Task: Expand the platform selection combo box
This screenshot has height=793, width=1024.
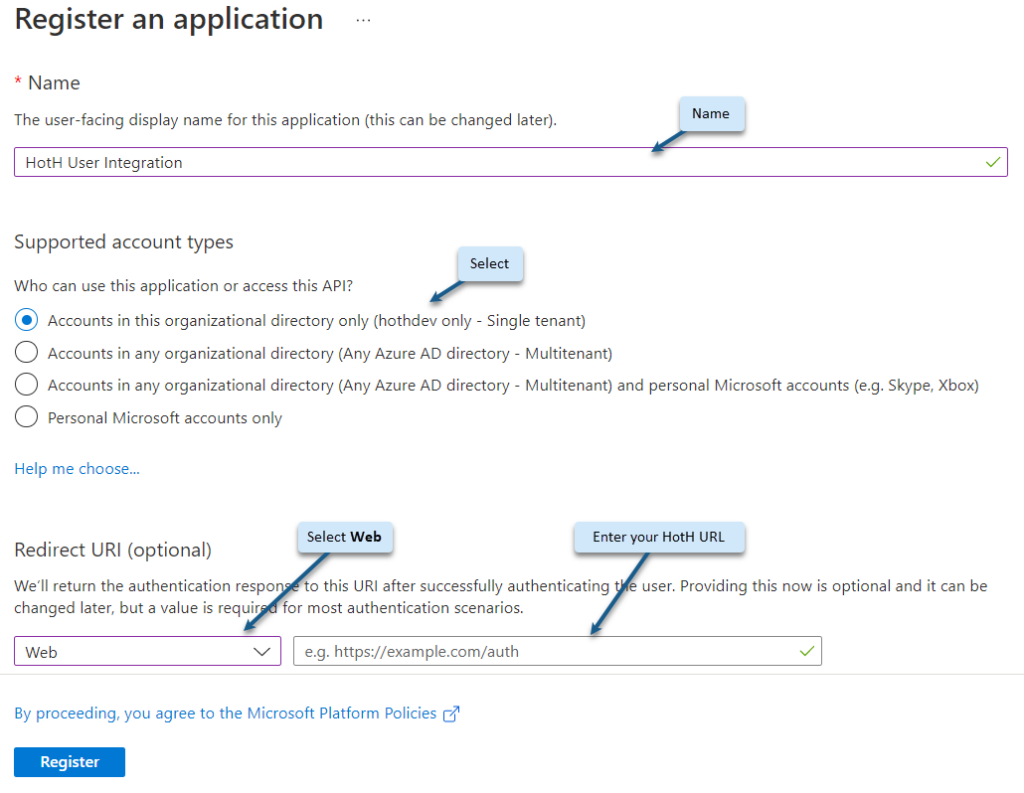Action: pyautogui.click(x=145, y=651)
